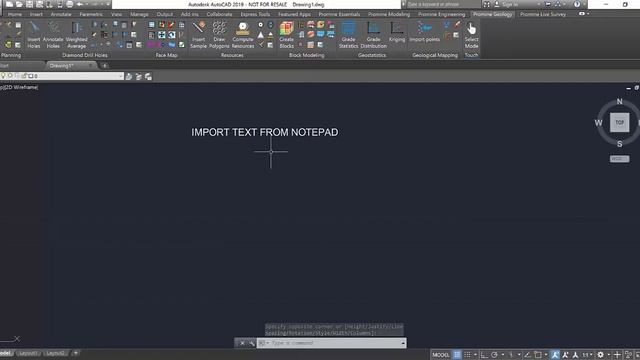Viewport: 640px width, 360px height.
Task: Open Grade Distribution chart tool
Action: click(373, 35)
